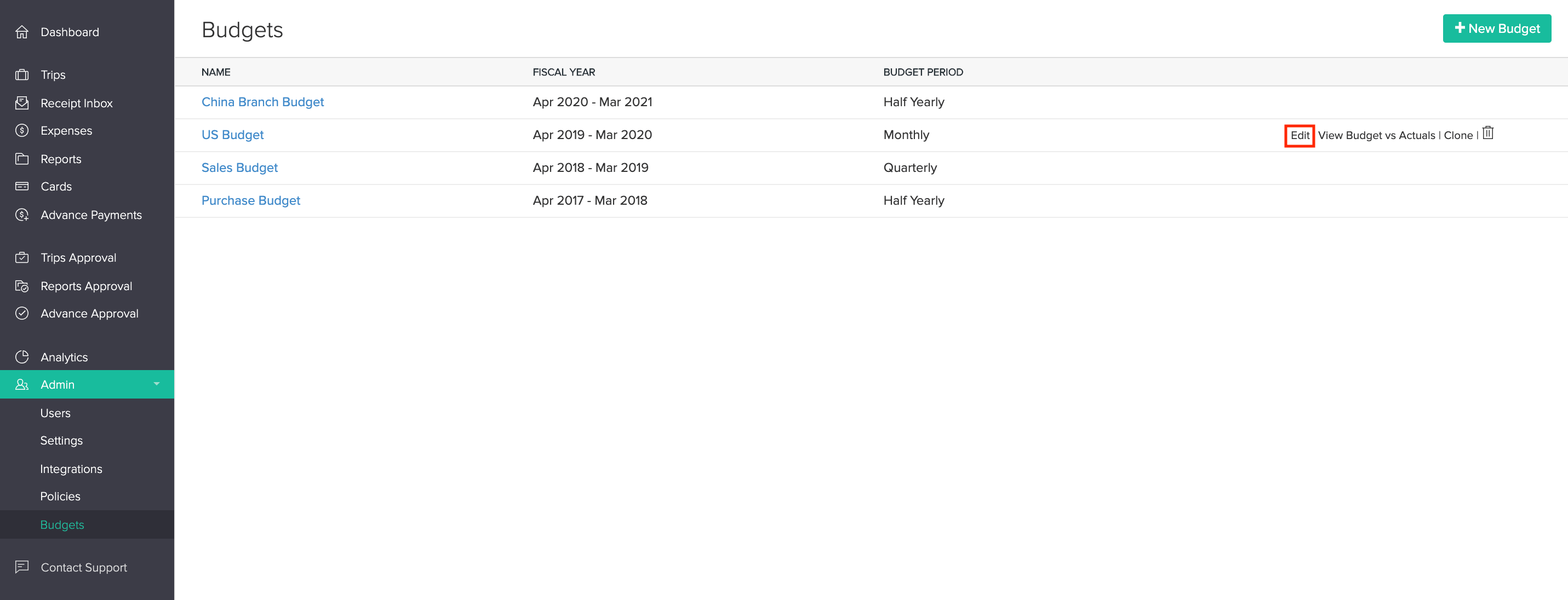This screenshot has width=1568, height=600.
Task: Click the Dashboard home icon
Action: tap(22, 32)
